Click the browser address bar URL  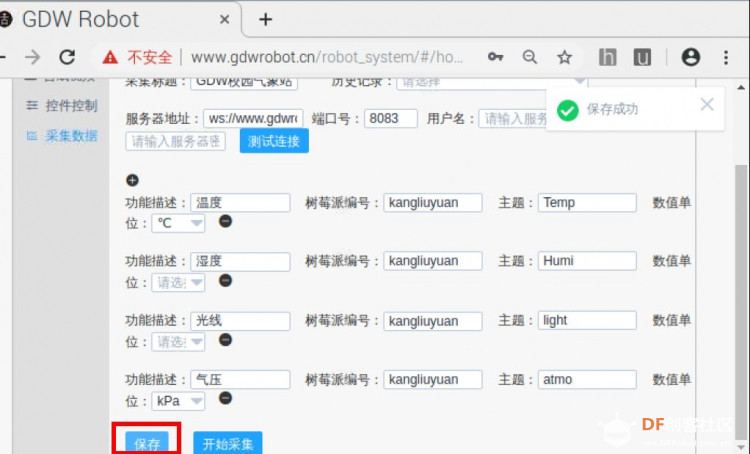click(x=327, y=57)
